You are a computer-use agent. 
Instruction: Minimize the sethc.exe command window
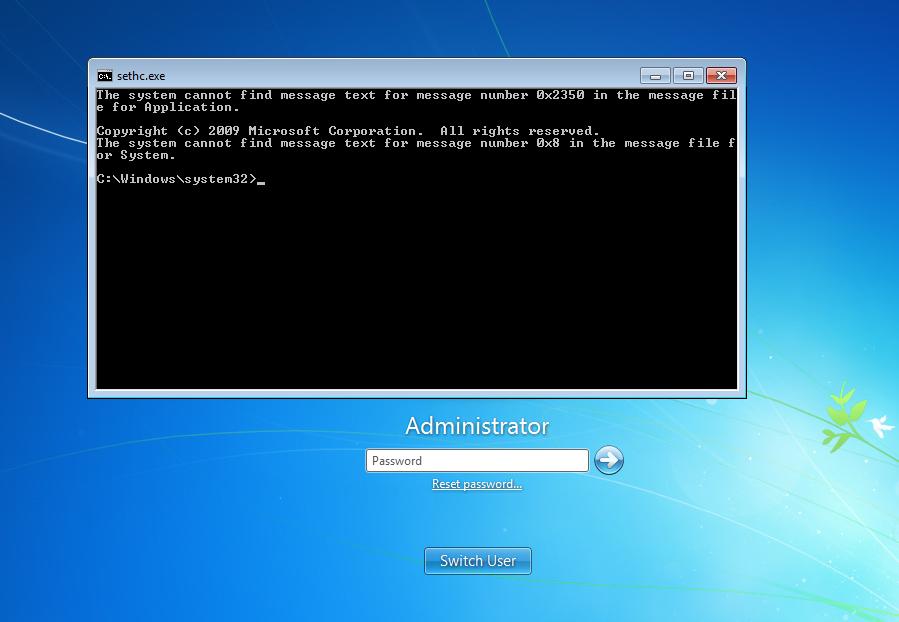655,76
